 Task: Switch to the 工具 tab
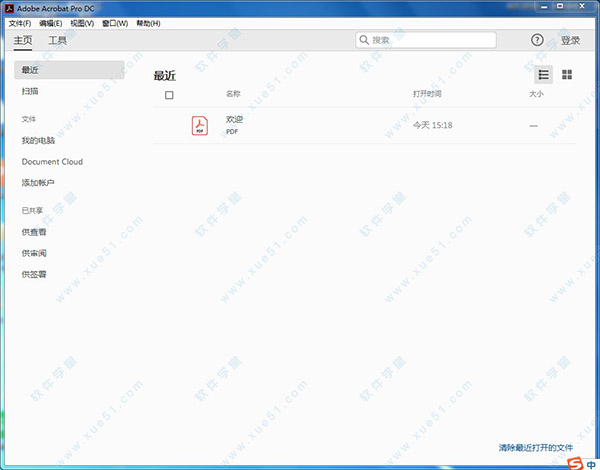coord(58,41)
